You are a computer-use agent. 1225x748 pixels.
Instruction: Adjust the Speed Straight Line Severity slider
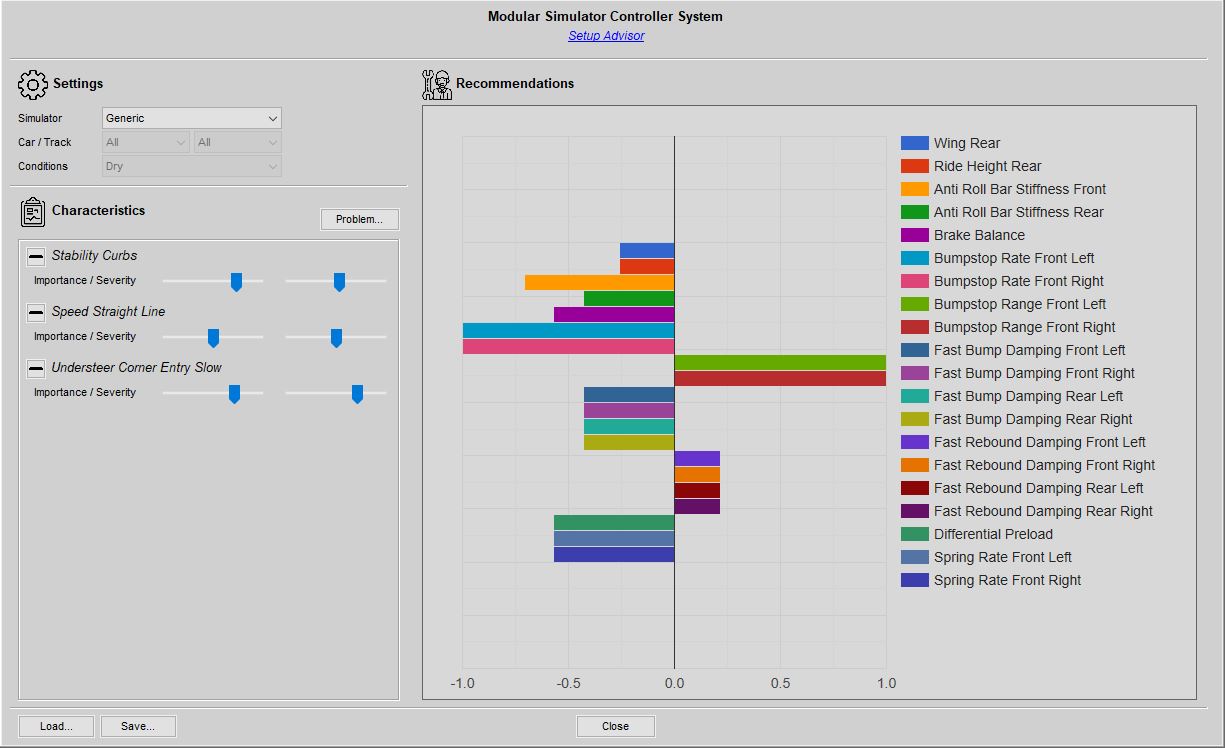[x=336, y=337]
